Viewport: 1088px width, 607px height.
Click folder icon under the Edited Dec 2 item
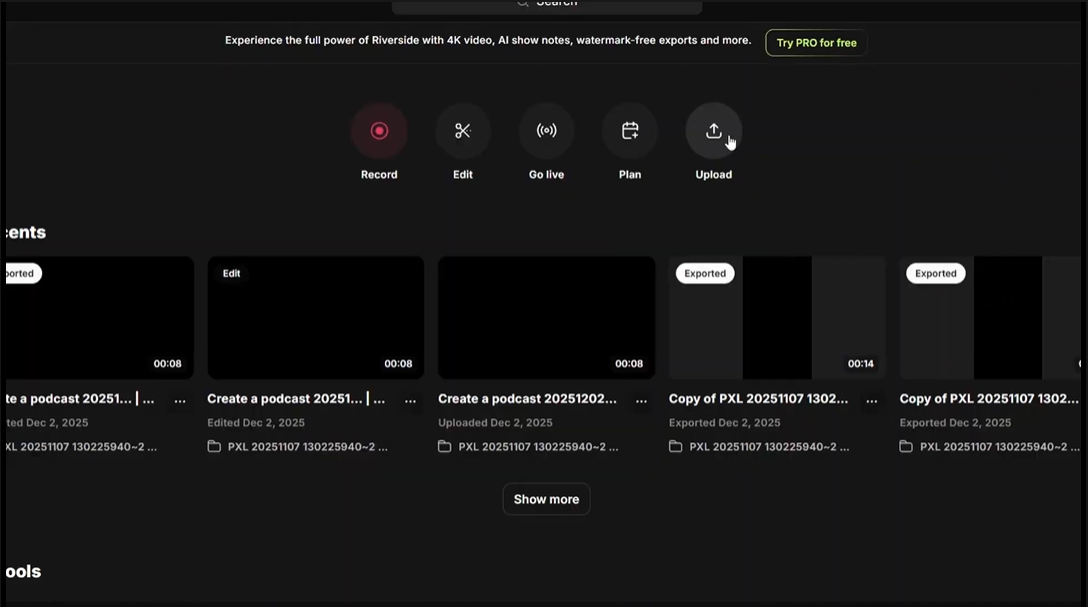click(214, 447)
